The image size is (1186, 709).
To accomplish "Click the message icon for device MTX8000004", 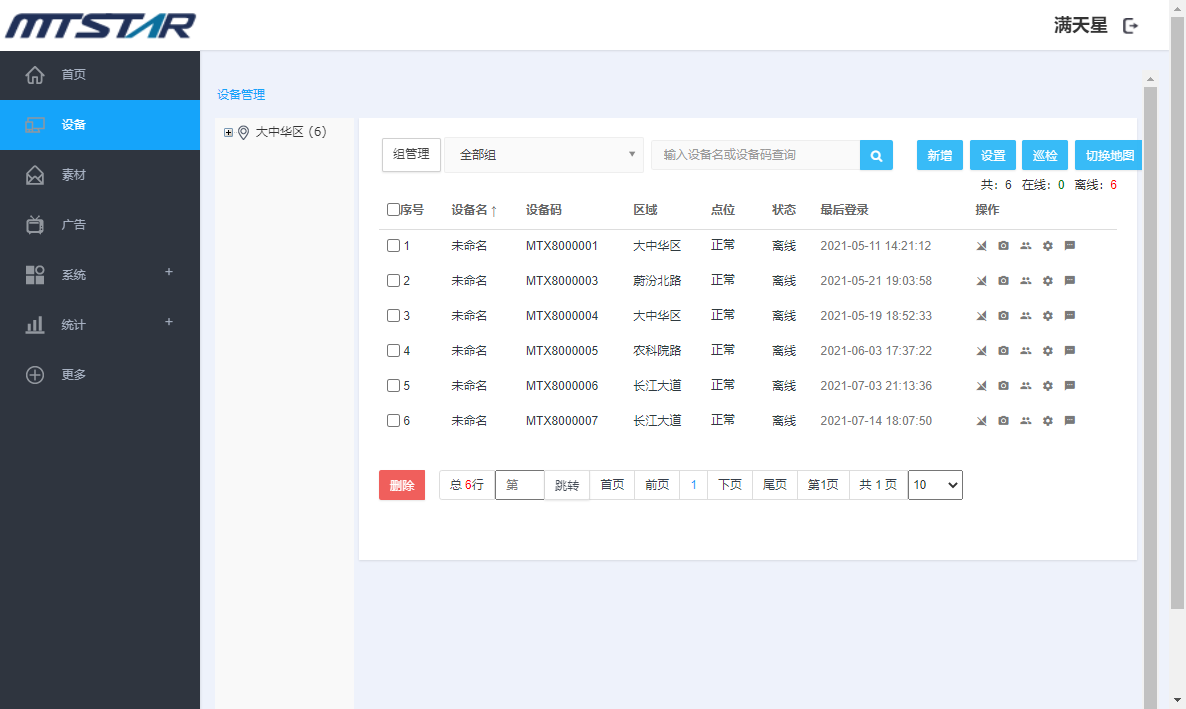I will (1070, 316).
